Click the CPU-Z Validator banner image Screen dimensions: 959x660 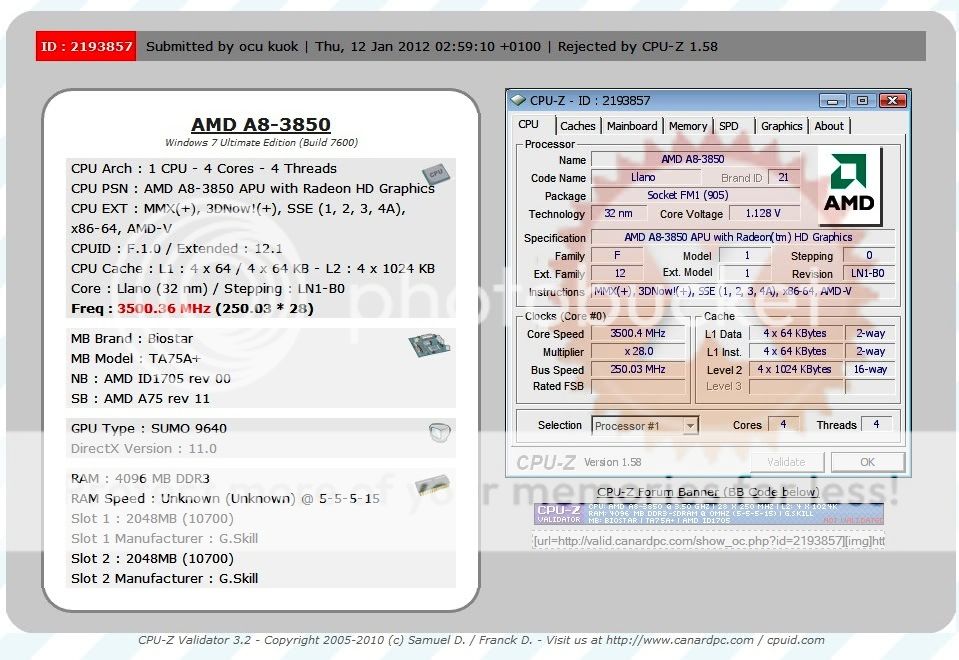pyautogui.click(x=709, y=514)
